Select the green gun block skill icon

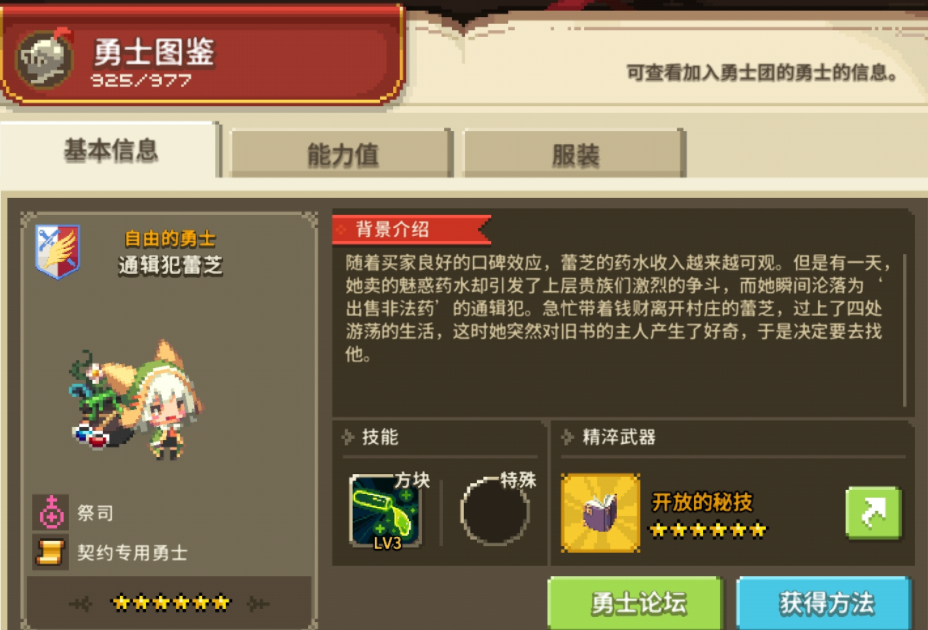pyautogui.click(x=386, y=512)
